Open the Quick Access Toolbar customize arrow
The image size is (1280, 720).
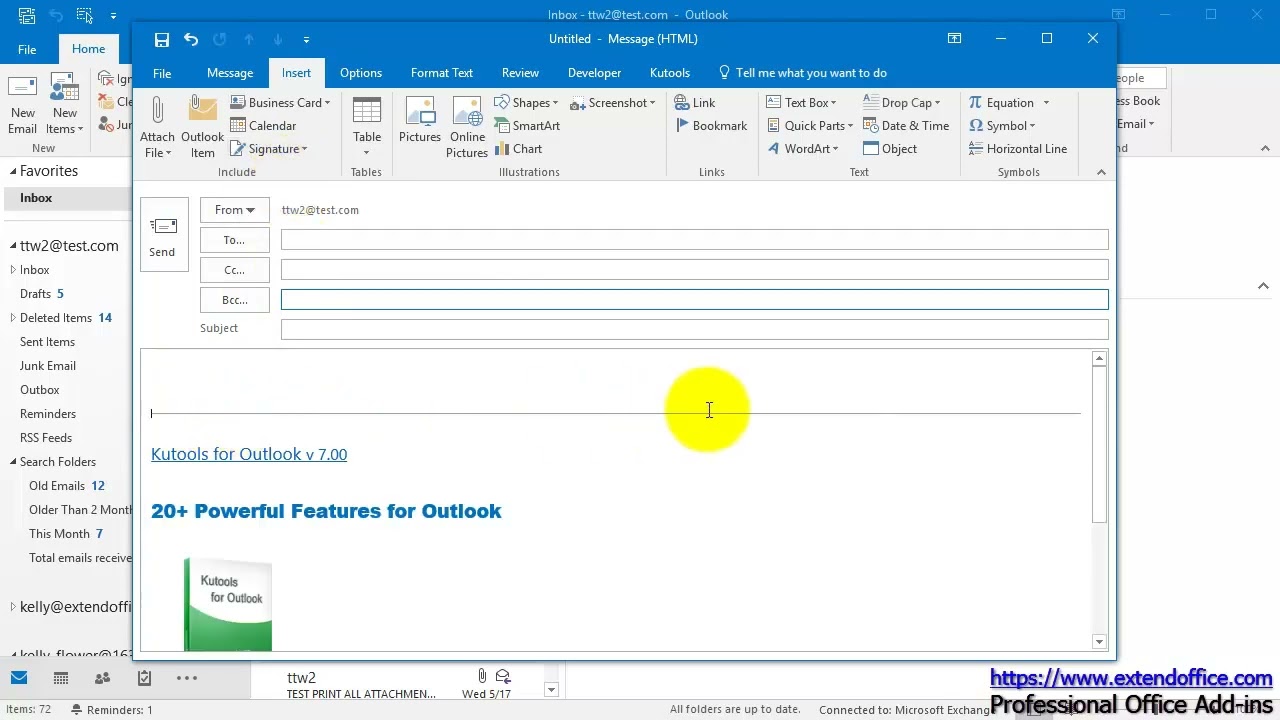[x=306, y=40]
